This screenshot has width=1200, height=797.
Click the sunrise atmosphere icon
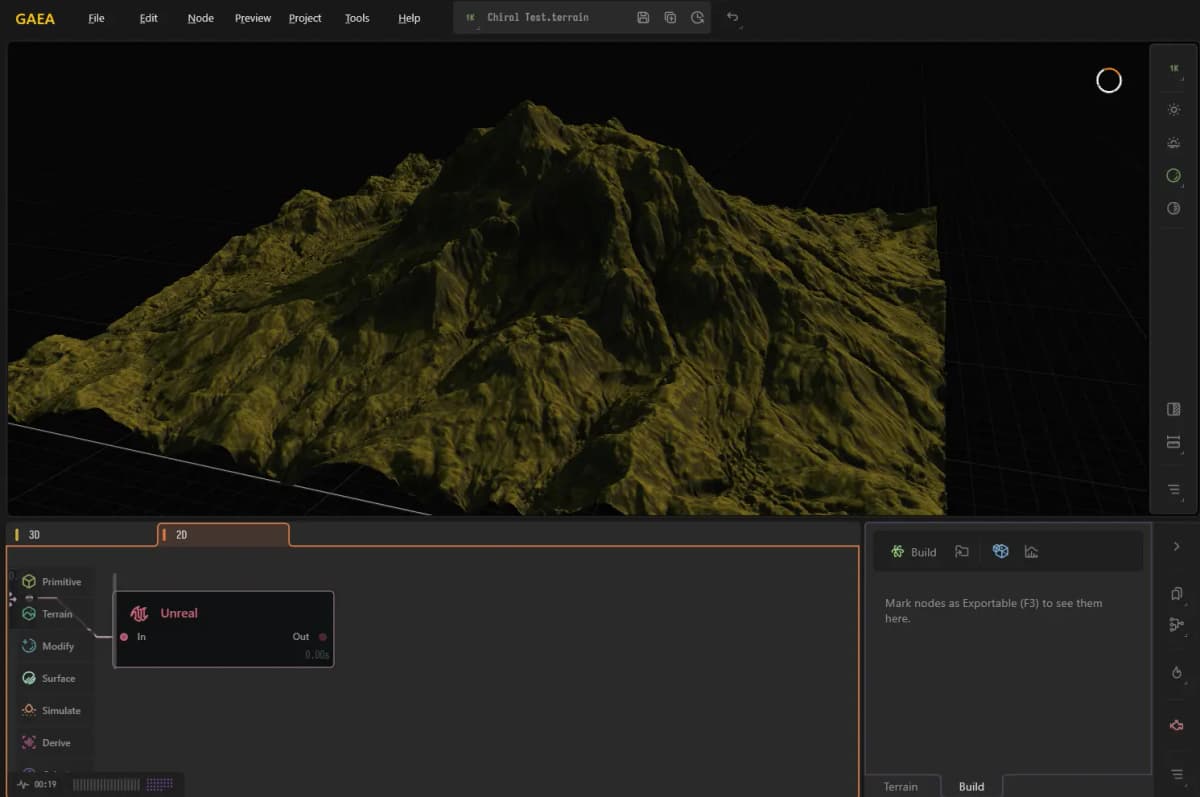coord(1174,143)
